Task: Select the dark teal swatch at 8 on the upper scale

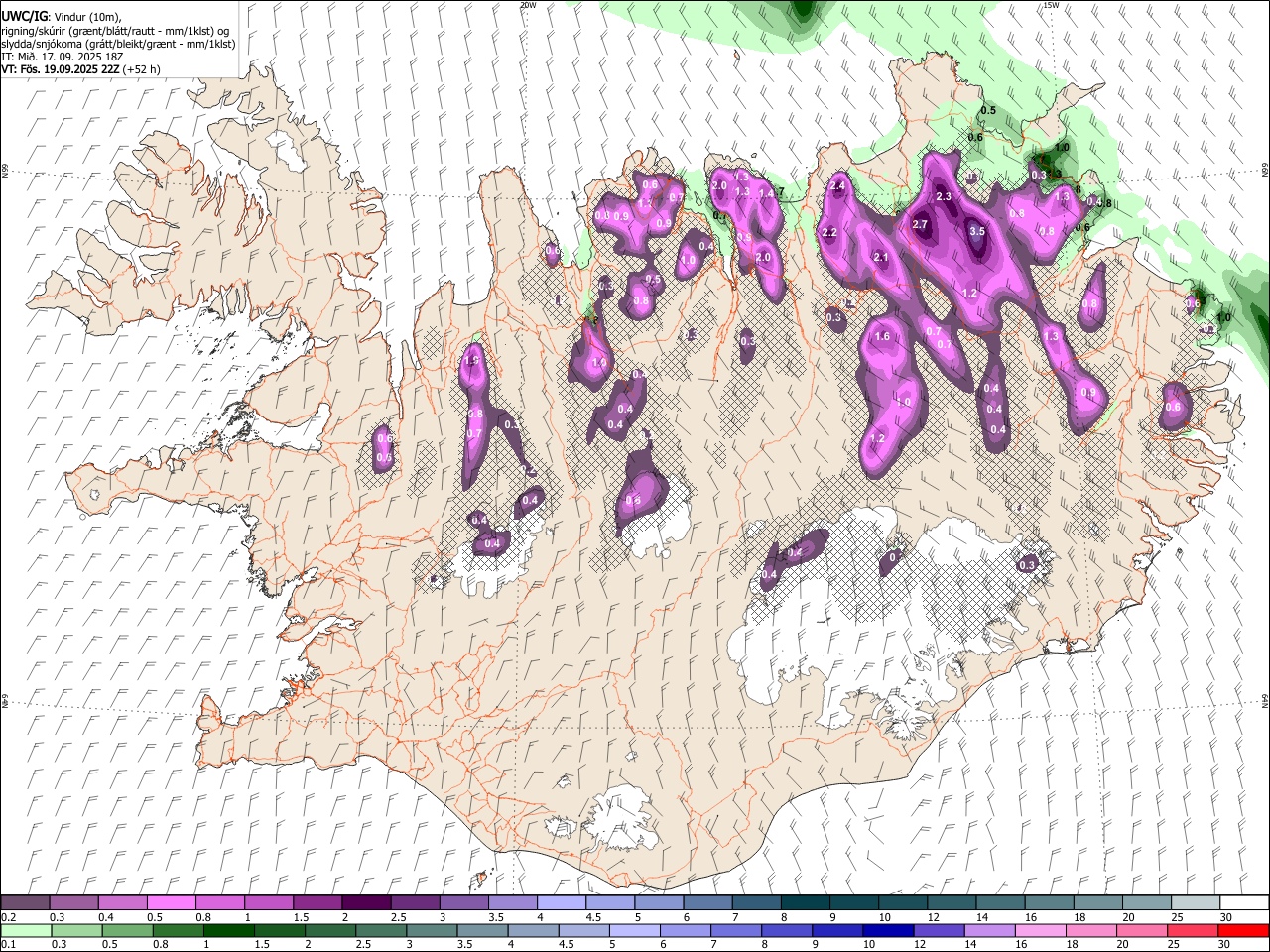Action: (x=805, y=903)
